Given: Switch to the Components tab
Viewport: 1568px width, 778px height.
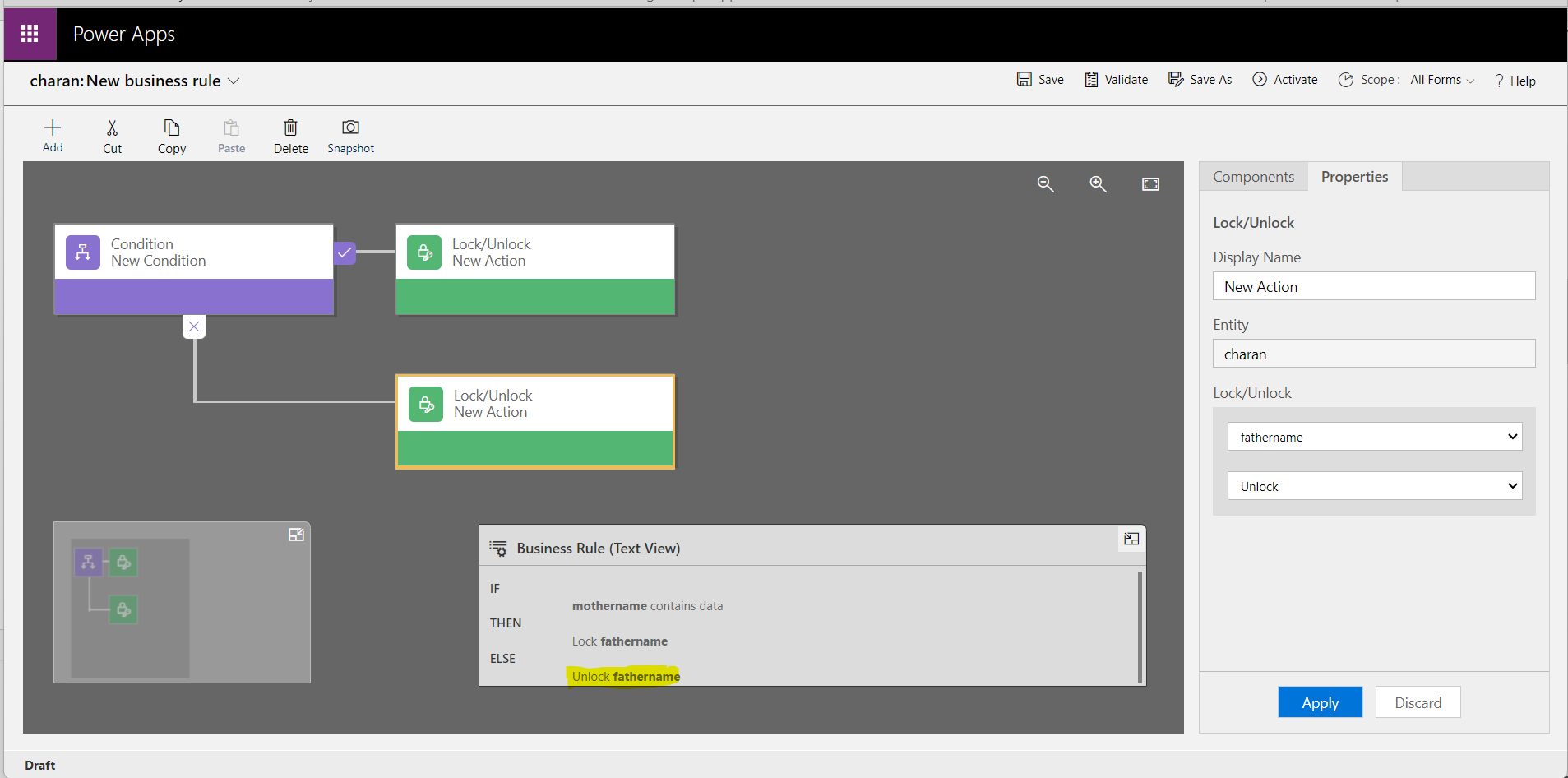Looking at the screenshot, I should click(1253, 177).
